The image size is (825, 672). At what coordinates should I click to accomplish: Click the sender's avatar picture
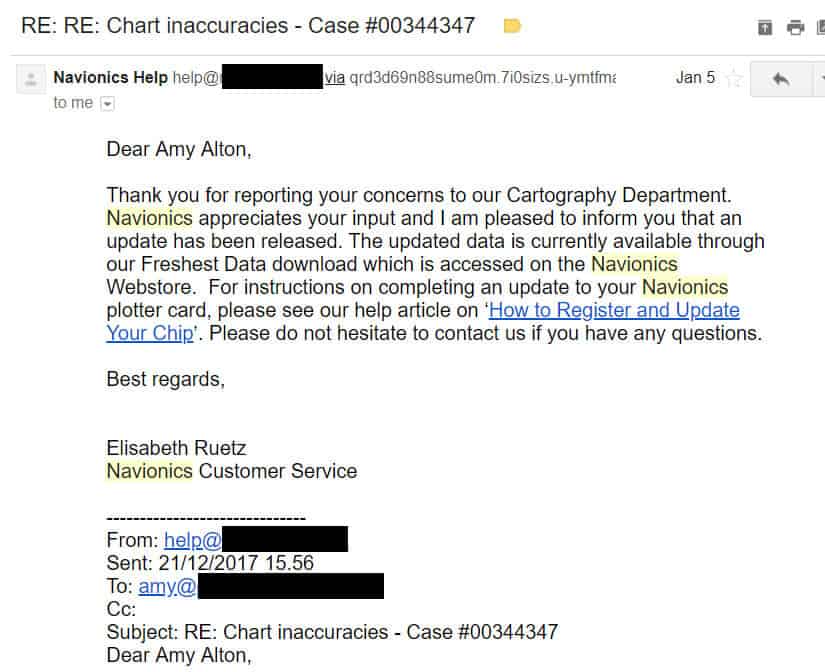pyautogui.click(x=31, y=78)
